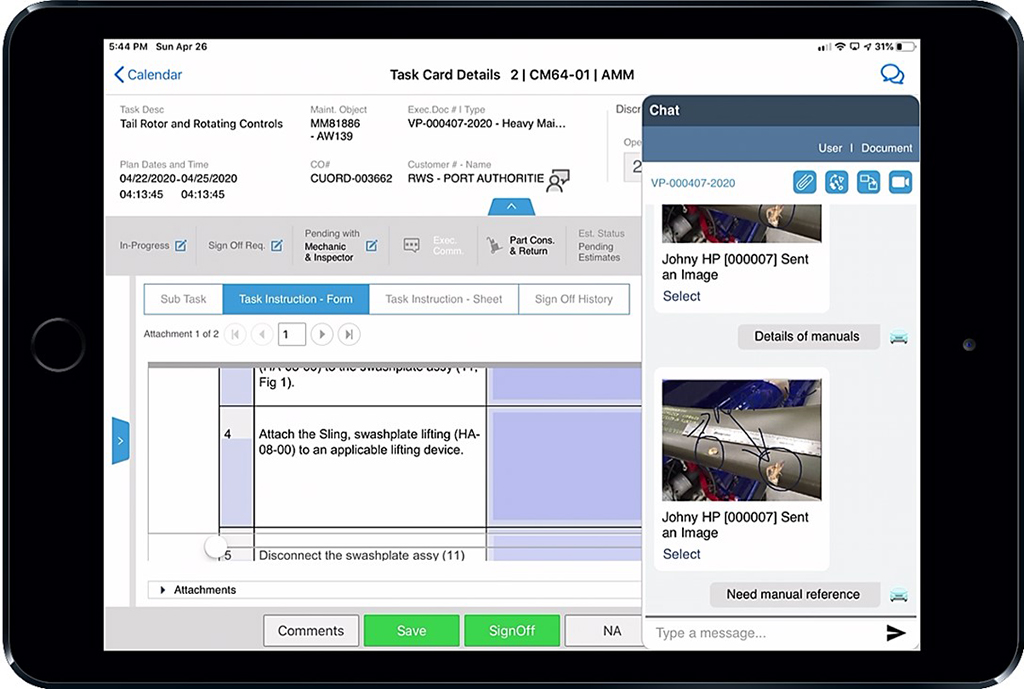The height and width of the screenshot is (689, 1024).
Task: Go to next attachment page
Action: pos(322,335)
